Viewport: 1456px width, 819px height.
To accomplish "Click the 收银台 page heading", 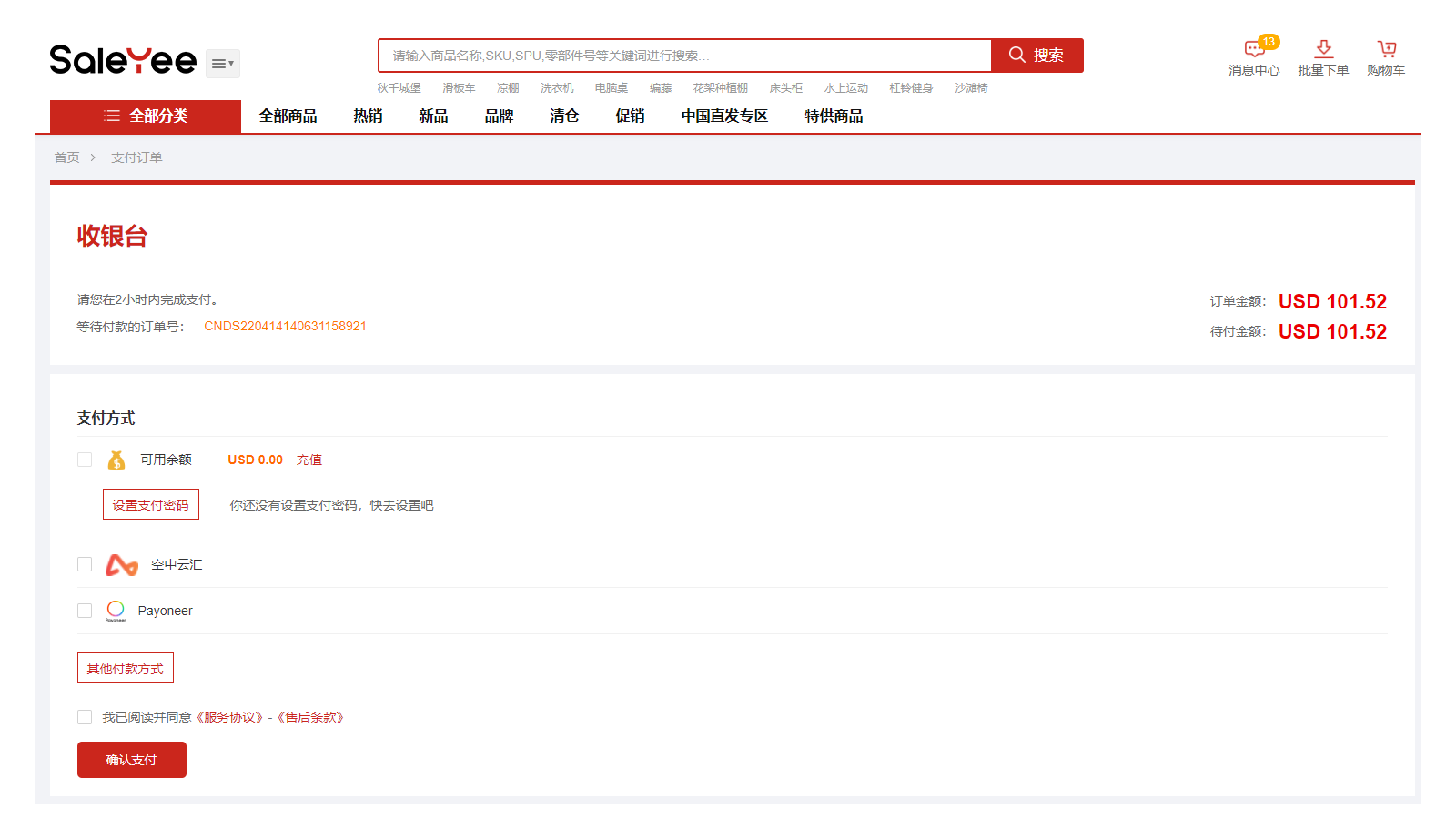I will (x=112, y=237).
